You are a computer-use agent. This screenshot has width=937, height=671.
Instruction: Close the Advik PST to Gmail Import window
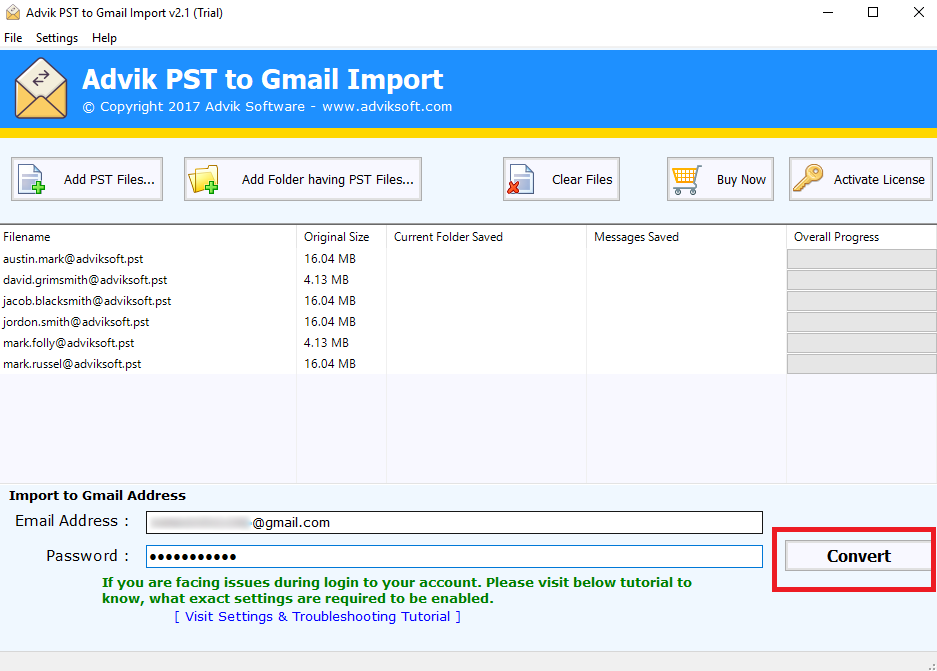[x=918, y=12]
